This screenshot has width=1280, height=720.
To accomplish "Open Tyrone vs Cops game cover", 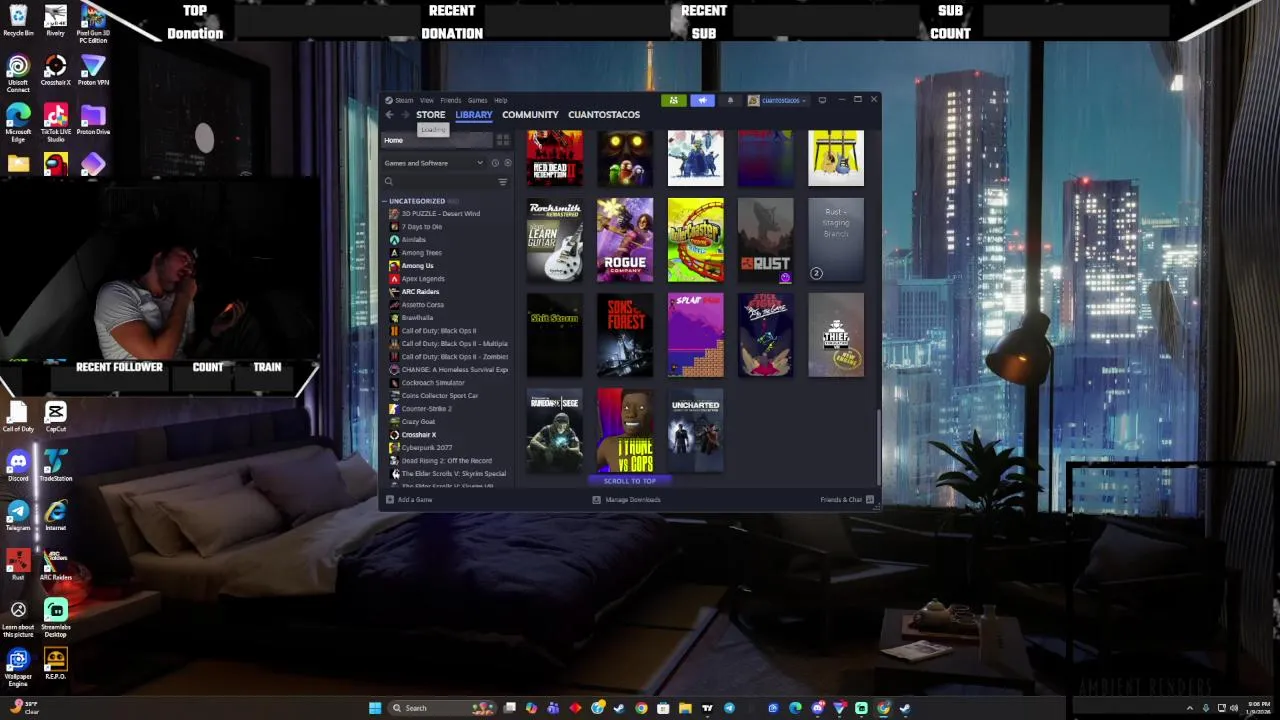I will pos(625,430).
